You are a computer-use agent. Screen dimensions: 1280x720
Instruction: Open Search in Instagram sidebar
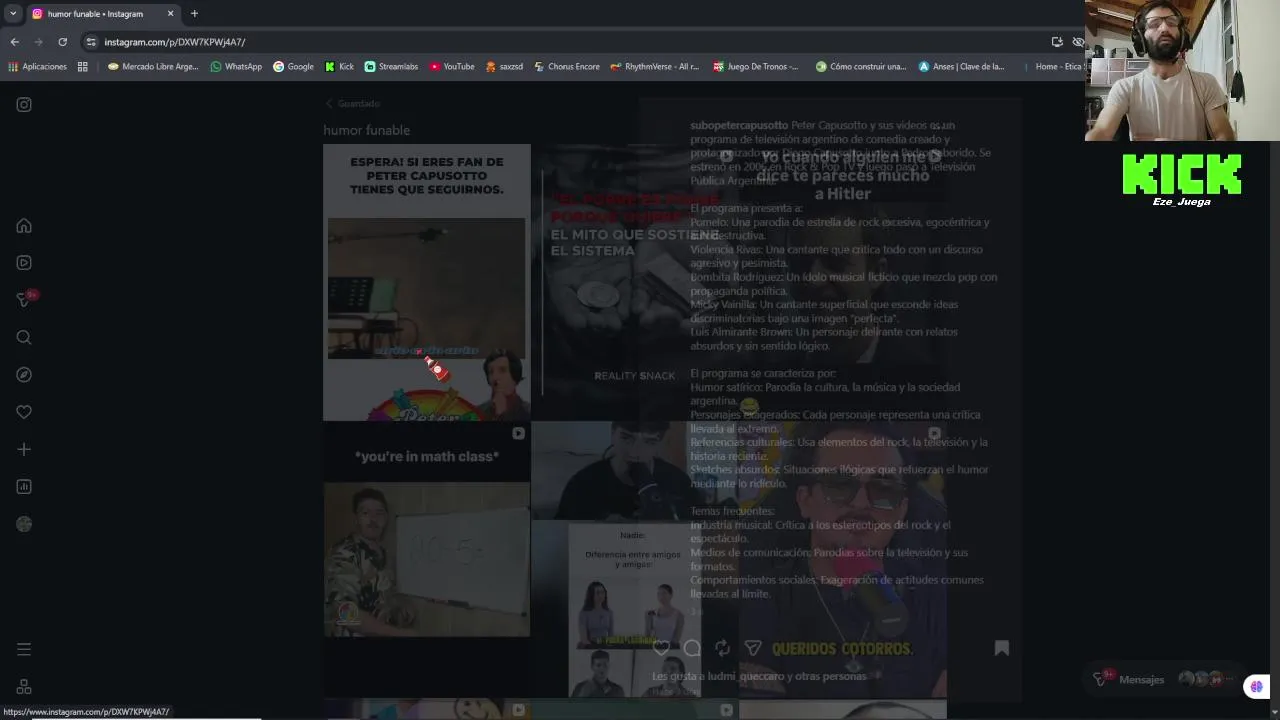point(24,337)
